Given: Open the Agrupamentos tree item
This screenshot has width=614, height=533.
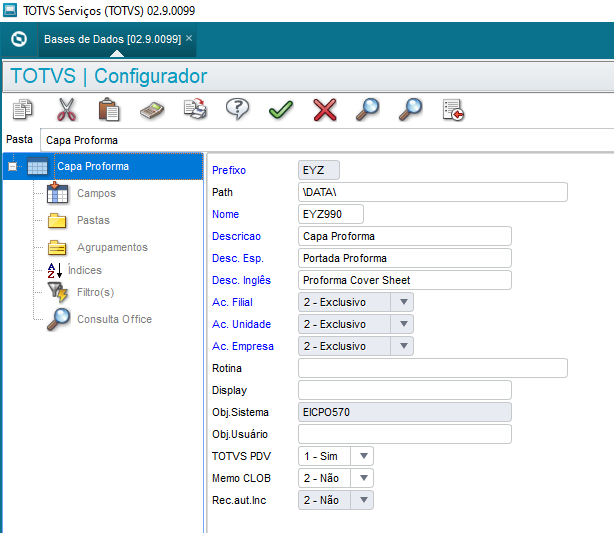Looking at the screenshot, I should 112,248.
